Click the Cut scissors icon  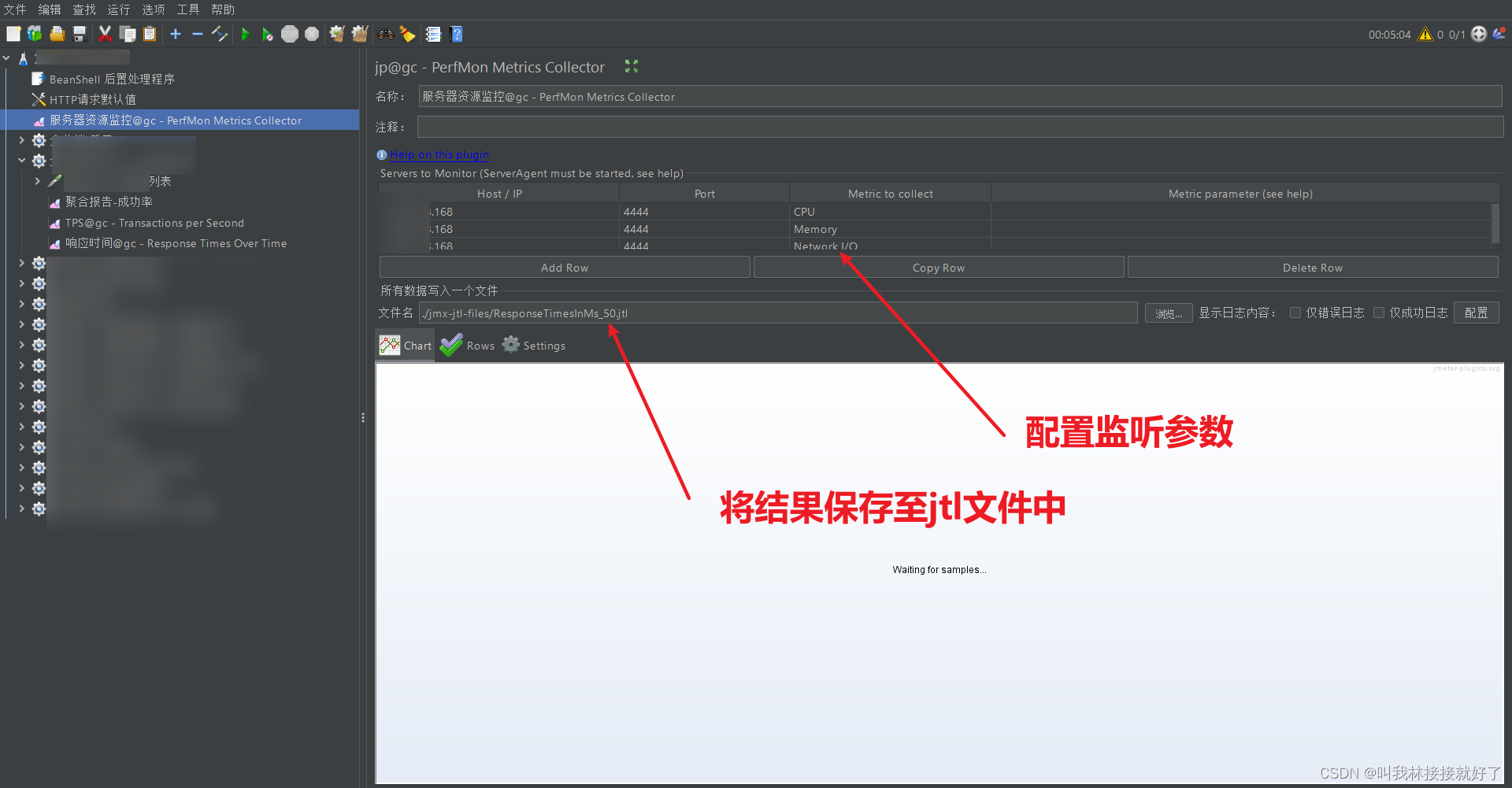pyautogui.click(x=105, y=34)
